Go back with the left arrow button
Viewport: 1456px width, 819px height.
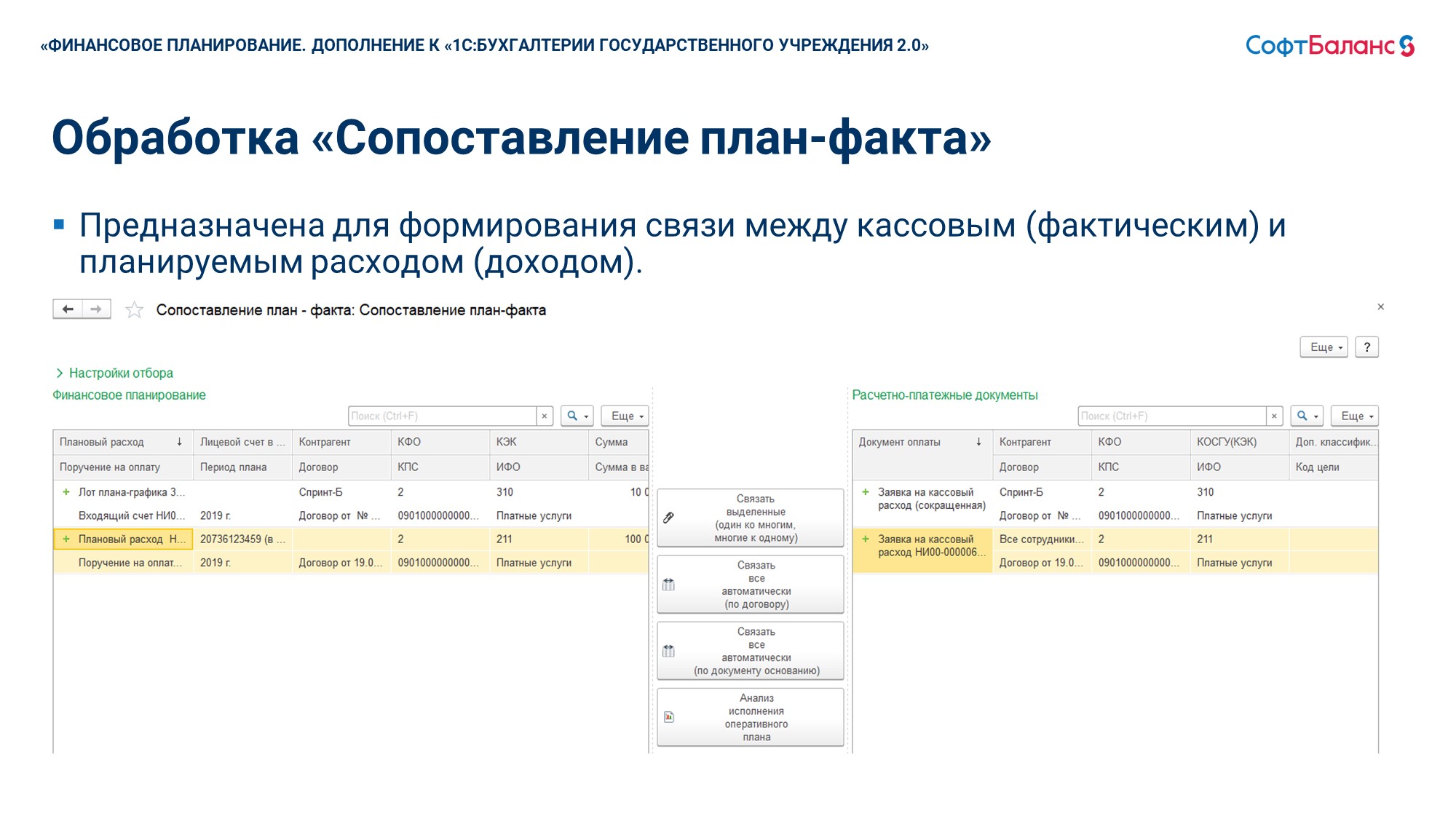point(68,309)
